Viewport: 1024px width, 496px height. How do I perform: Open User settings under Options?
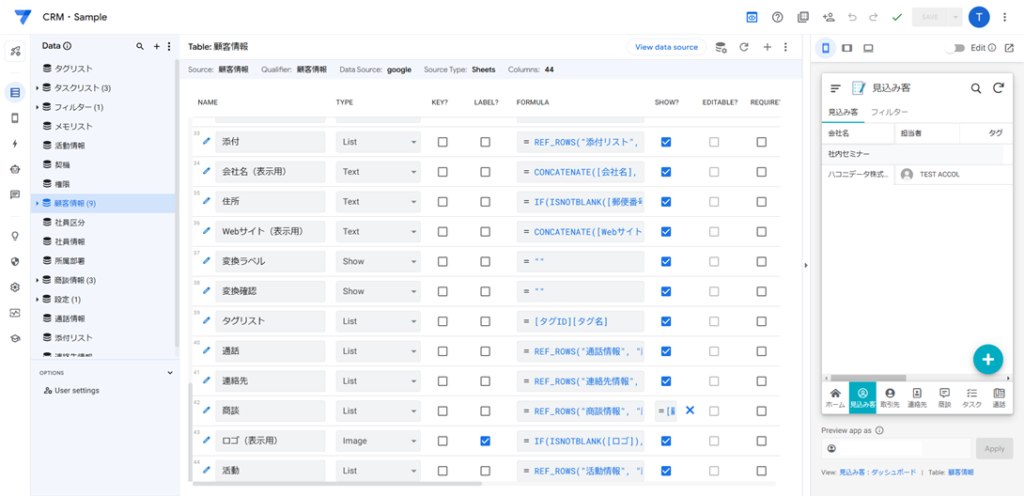click(x=72, y=390)
